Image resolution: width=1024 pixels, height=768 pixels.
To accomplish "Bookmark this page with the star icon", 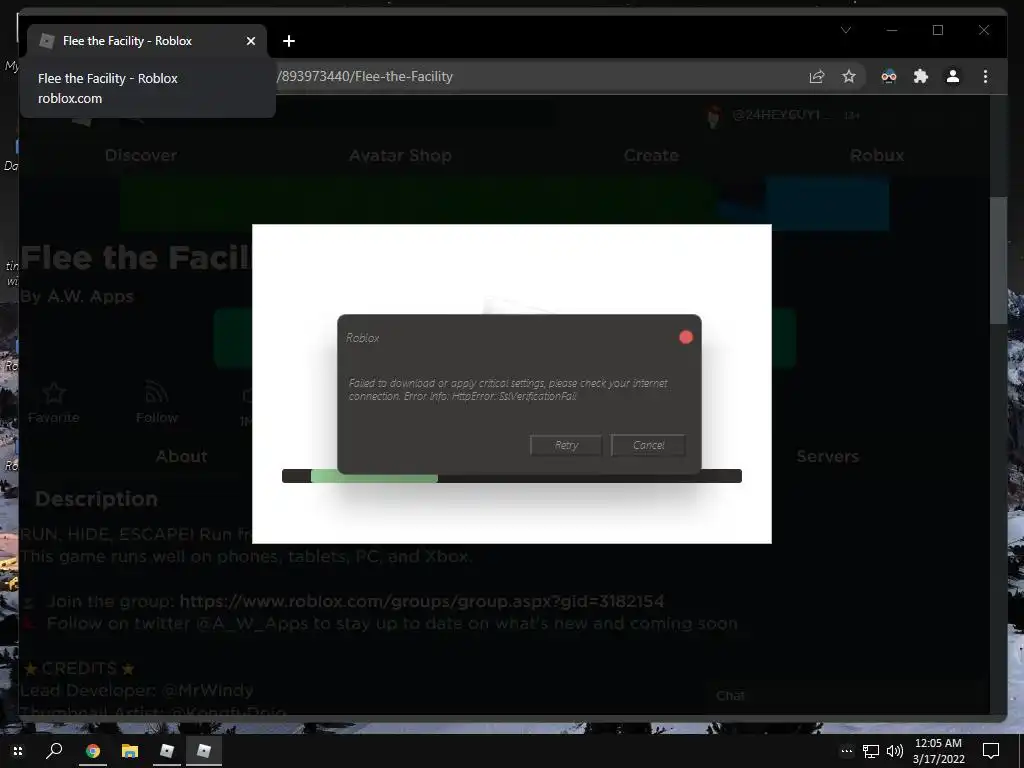I will pos(848,76).
